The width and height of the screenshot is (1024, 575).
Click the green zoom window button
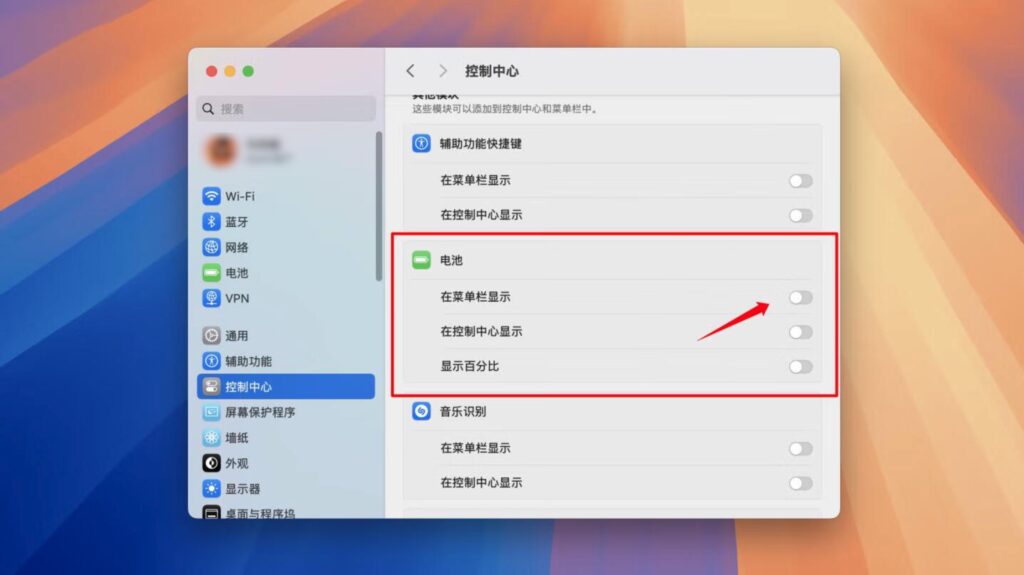tap(248, 71)
